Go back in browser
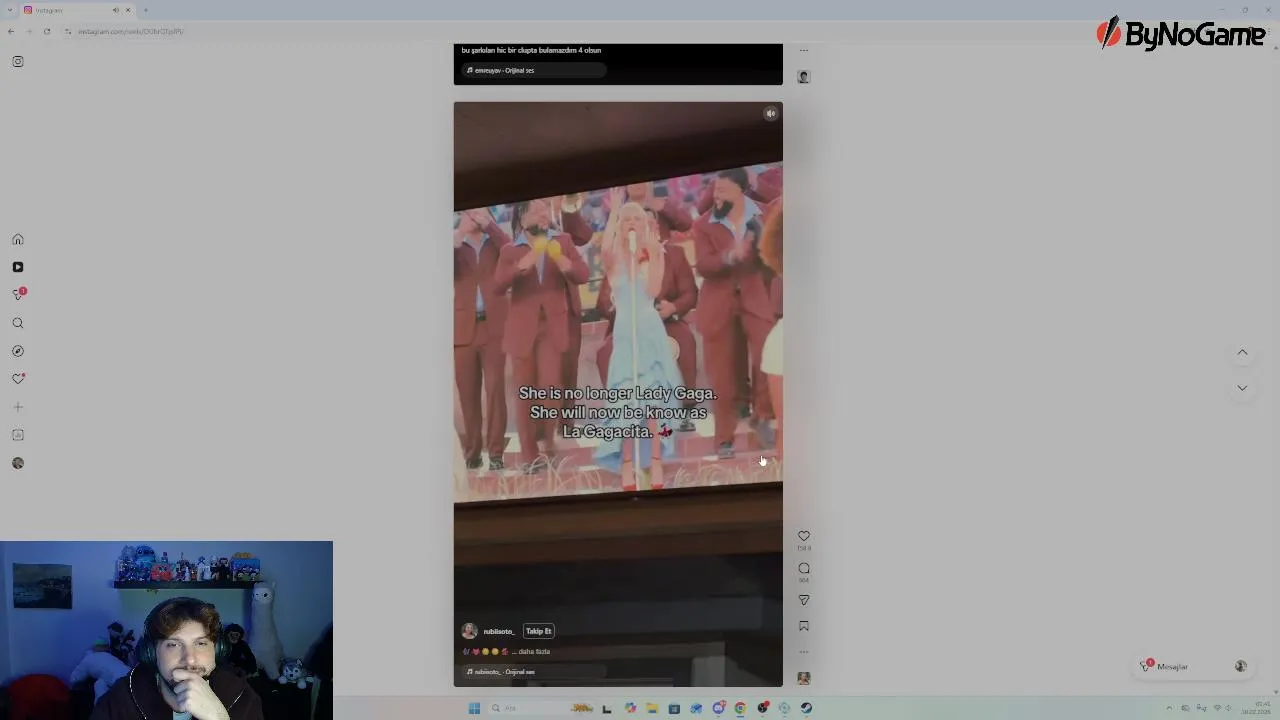The image size is (1280, 720). [x=11, y=31]
